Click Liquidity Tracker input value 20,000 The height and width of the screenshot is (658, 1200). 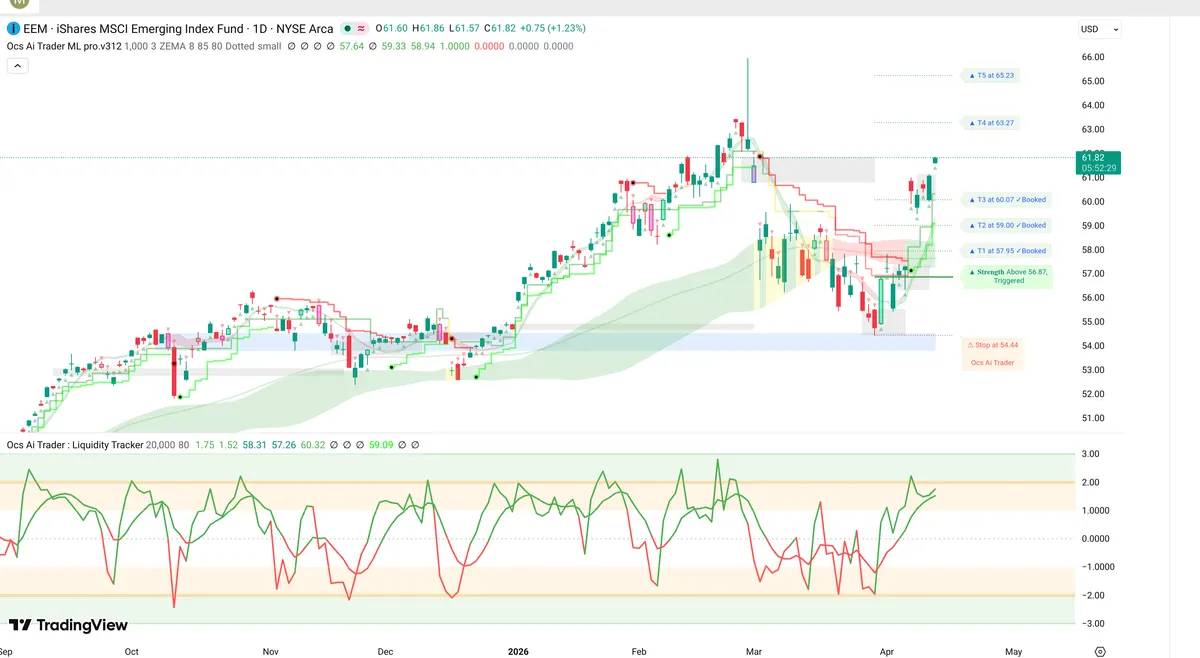point(161,445)
